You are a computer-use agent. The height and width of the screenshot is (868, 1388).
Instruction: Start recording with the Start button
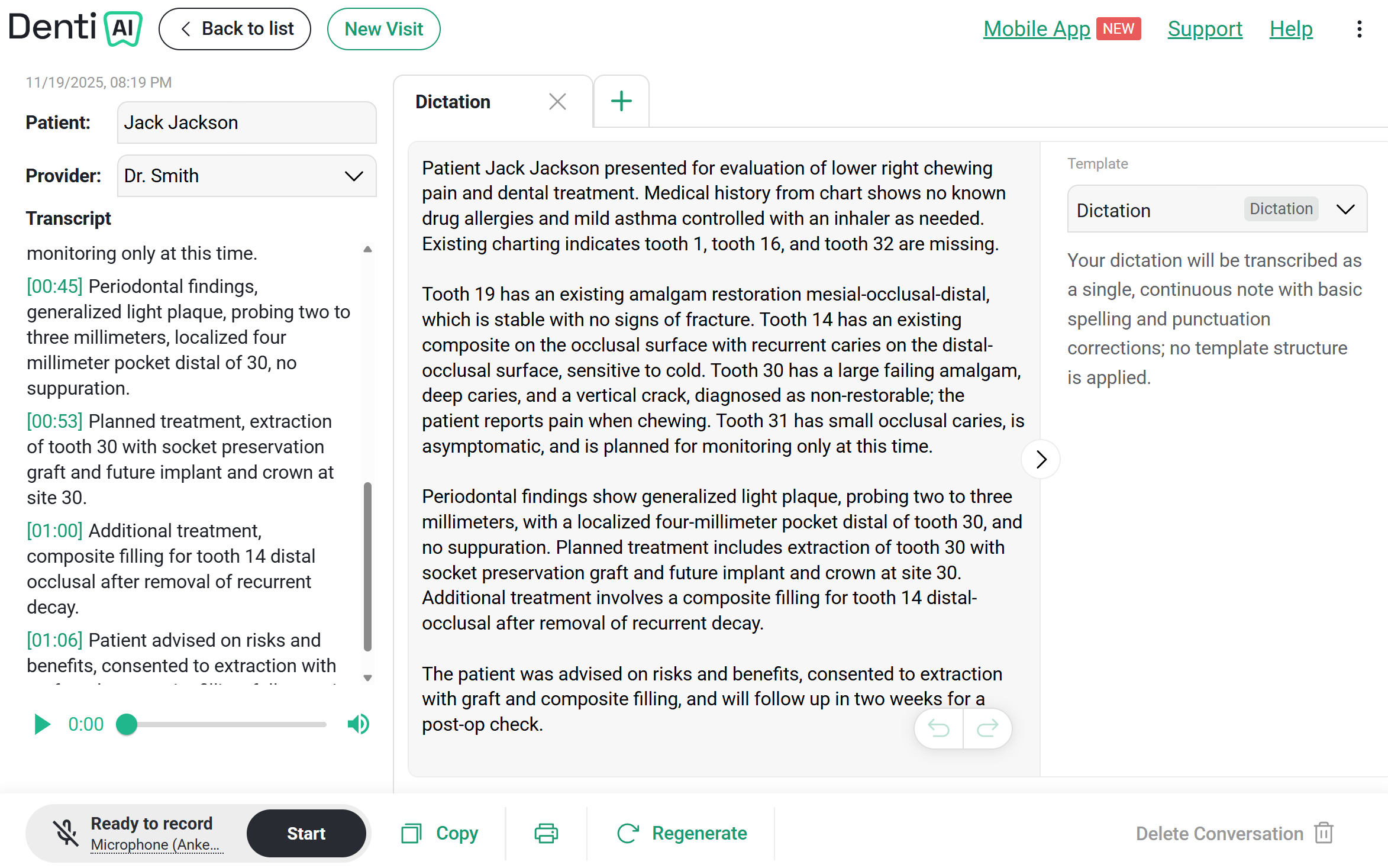click(x=306, y=833)
